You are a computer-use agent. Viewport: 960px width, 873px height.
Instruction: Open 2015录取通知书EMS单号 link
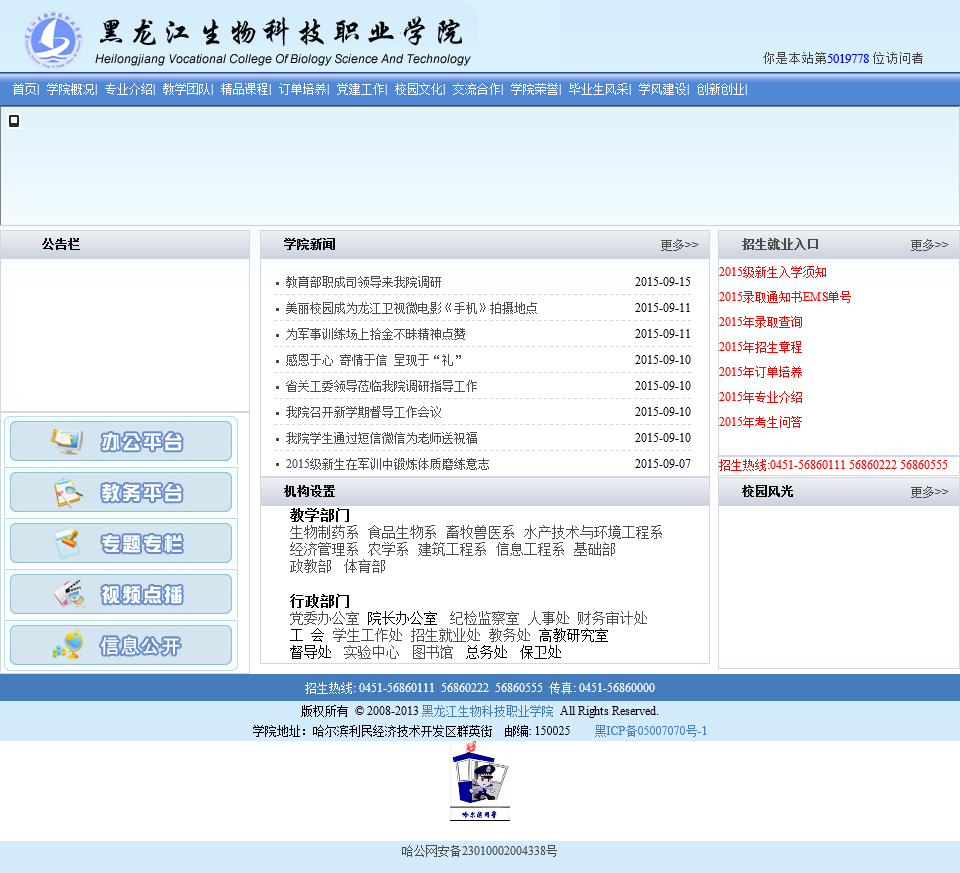(785, 297)
